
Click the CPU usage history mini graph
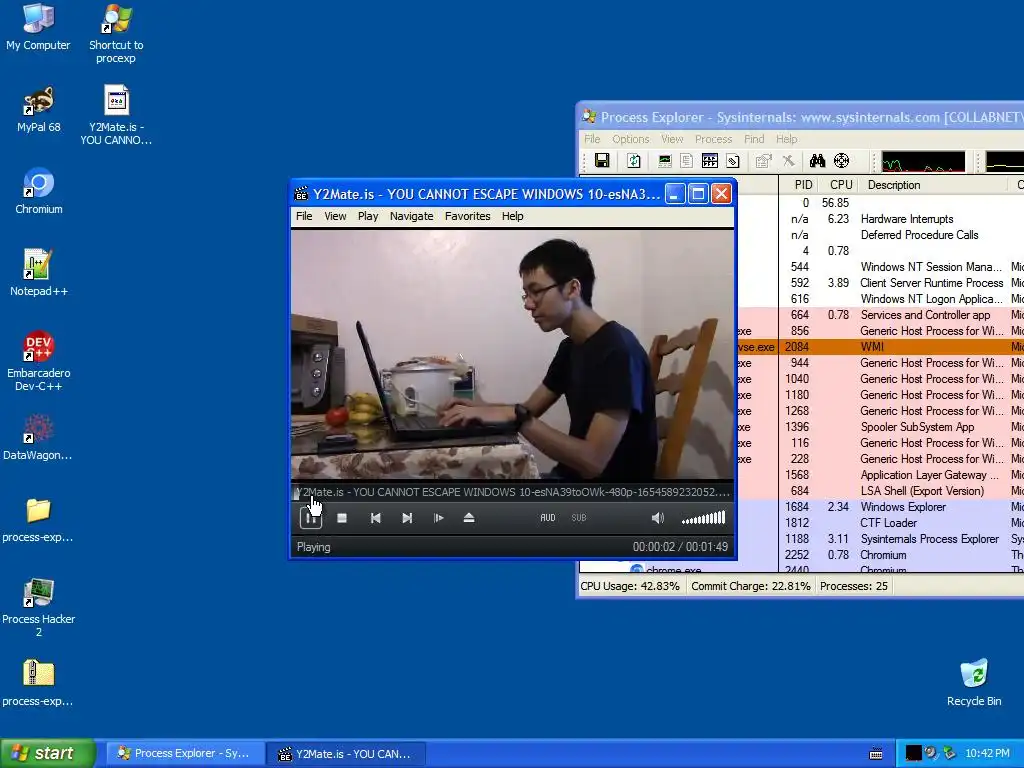pyautogui.click(x=923, y=161)
